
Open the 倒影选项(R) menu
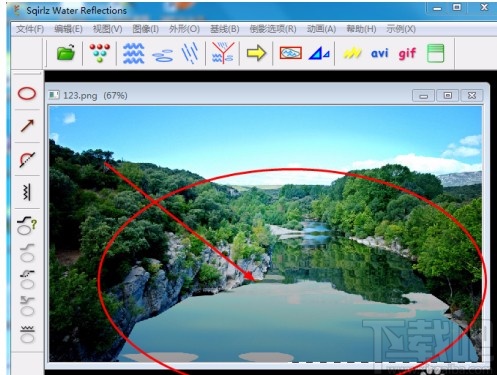[x=273, y=29]
